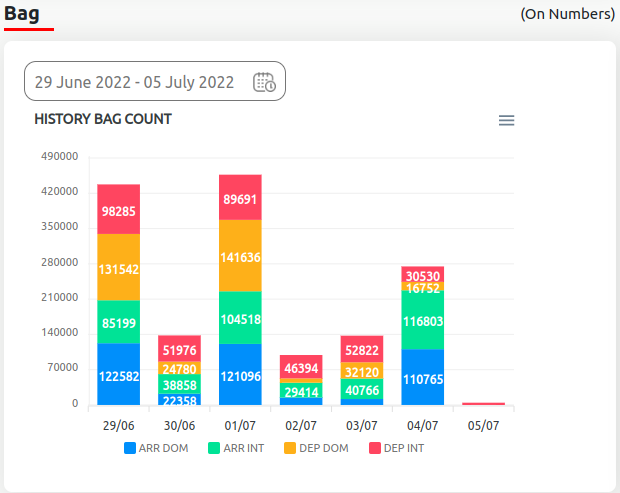Select the Bag tab heading
This screenshot has width=620, height=493.
(x=22, y=14)
